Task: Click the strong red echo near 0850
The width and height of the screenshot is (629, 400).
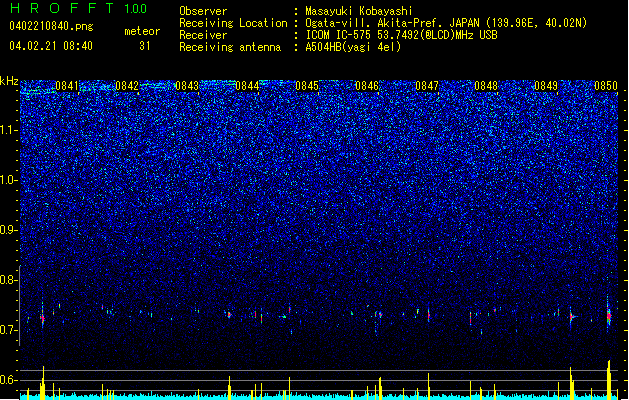Action: pyautogui.click(x=609, y=316)
